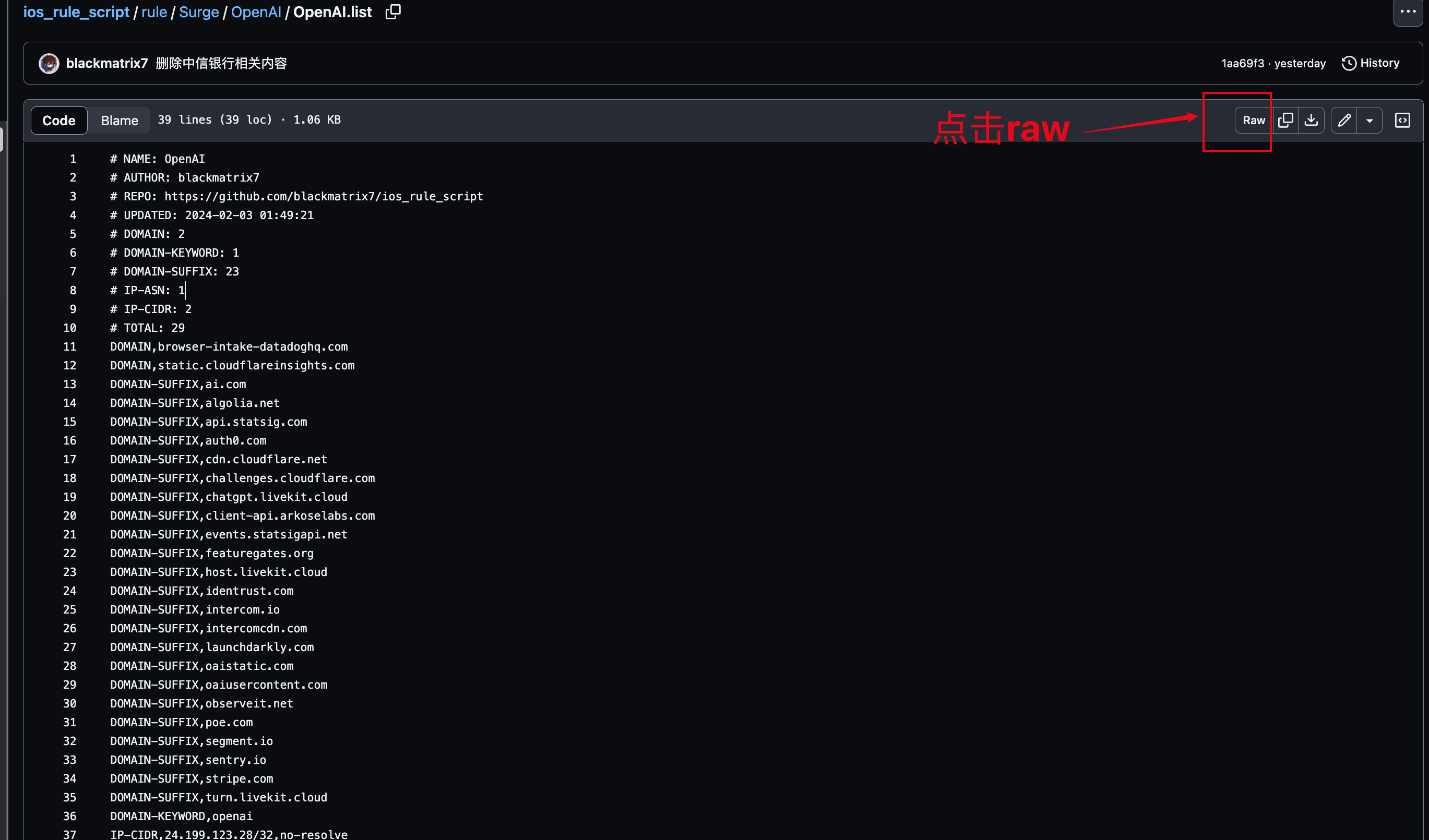Click the History clock icon
1429x840 pixels.
[1349, 63]
